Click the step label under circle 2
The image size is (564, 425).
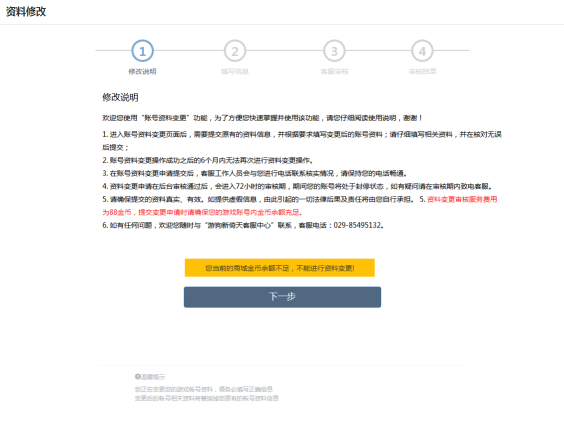pyautogui.click(x=235, y=72)
